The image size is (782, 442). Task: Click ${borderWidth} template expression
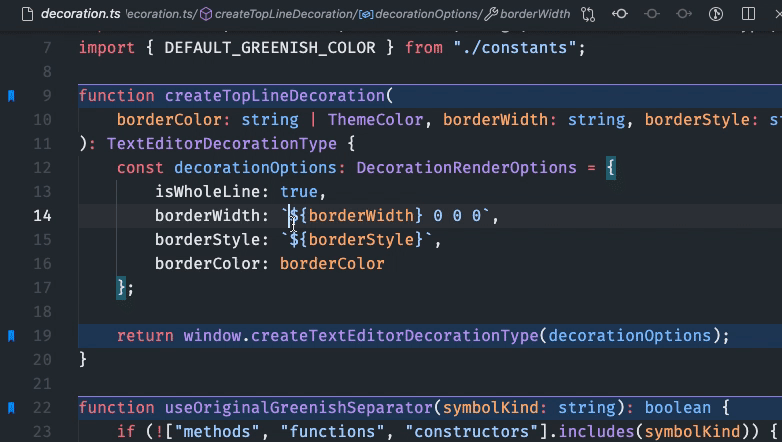[356, 216]
